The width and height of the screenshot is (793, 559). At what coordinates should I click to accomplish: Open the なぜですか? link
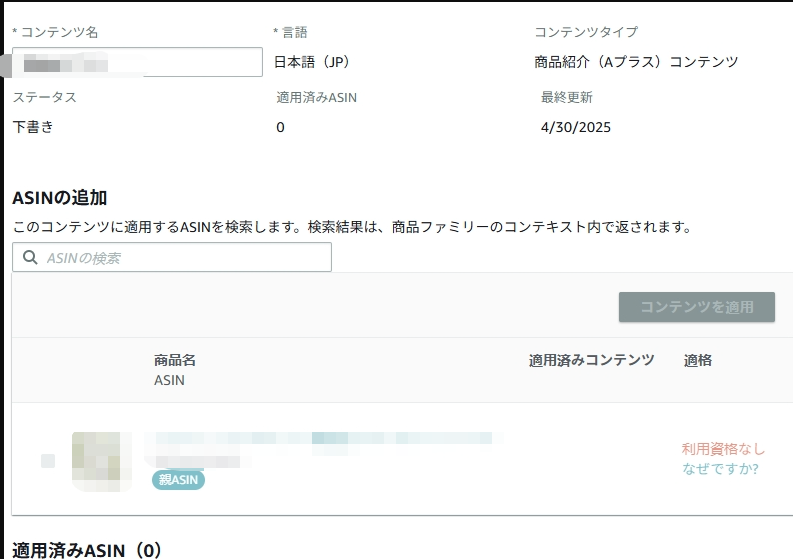(x=720, y=469)
